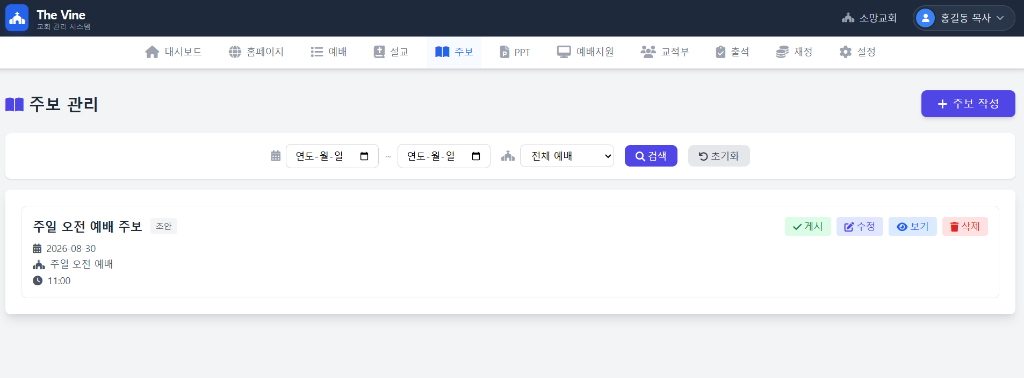Click the book icon beside 주보 관리
Screen dimensions: 1024x378
click(14, 104)
